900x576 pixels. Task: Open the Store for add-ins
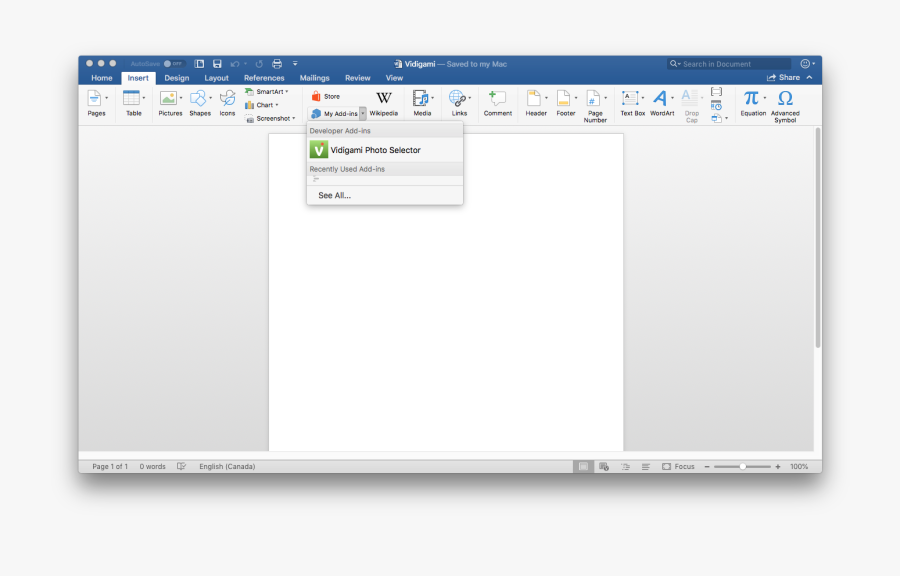tap(330, 95)
